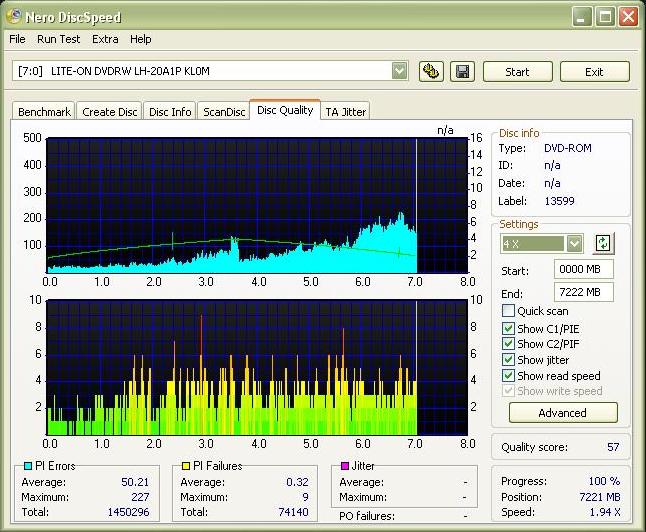Click the disc label value 13599
The image size is (646, 532).
559,201
